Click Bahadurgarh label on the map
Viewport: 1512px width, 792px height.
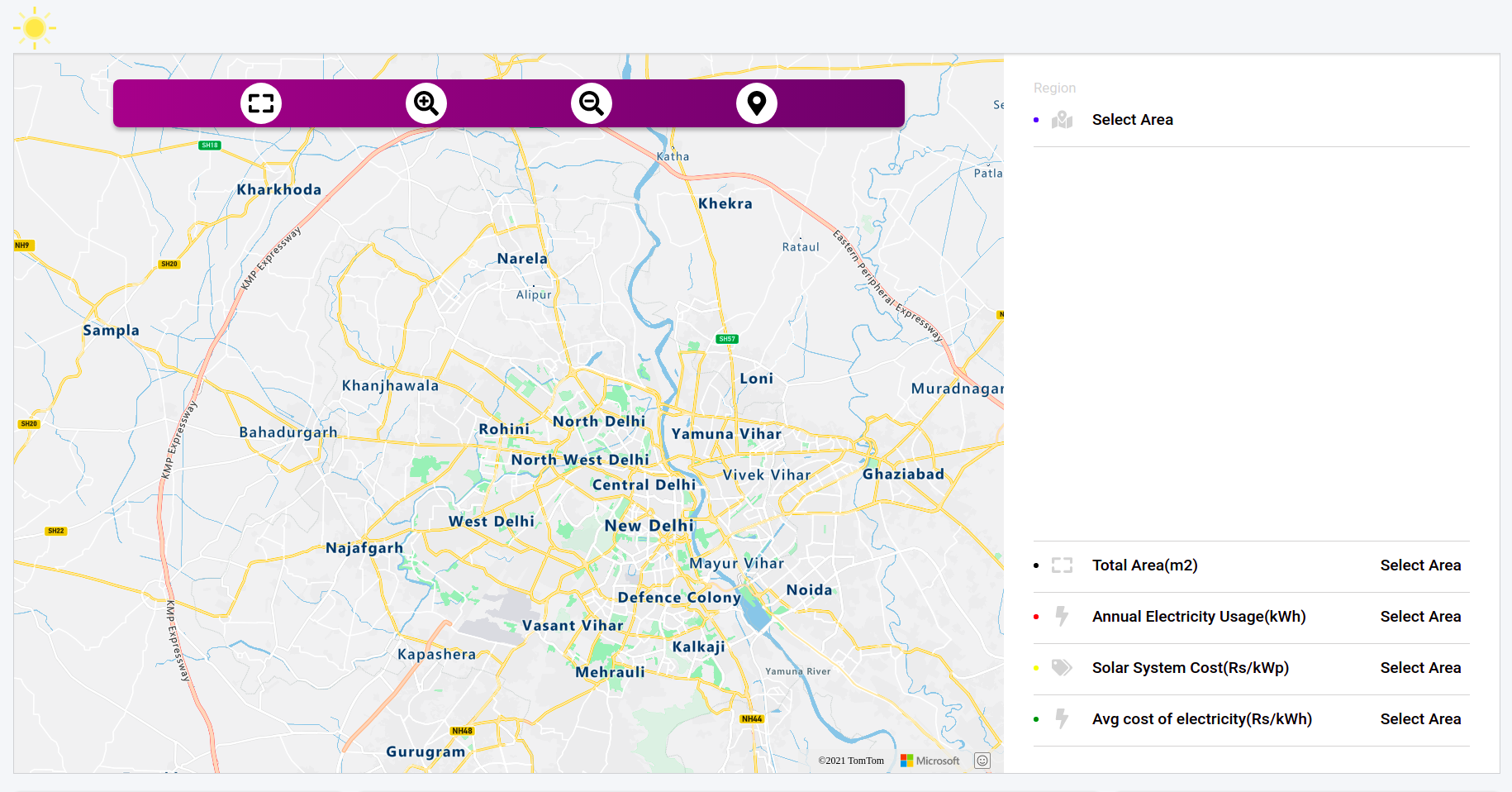288,432
